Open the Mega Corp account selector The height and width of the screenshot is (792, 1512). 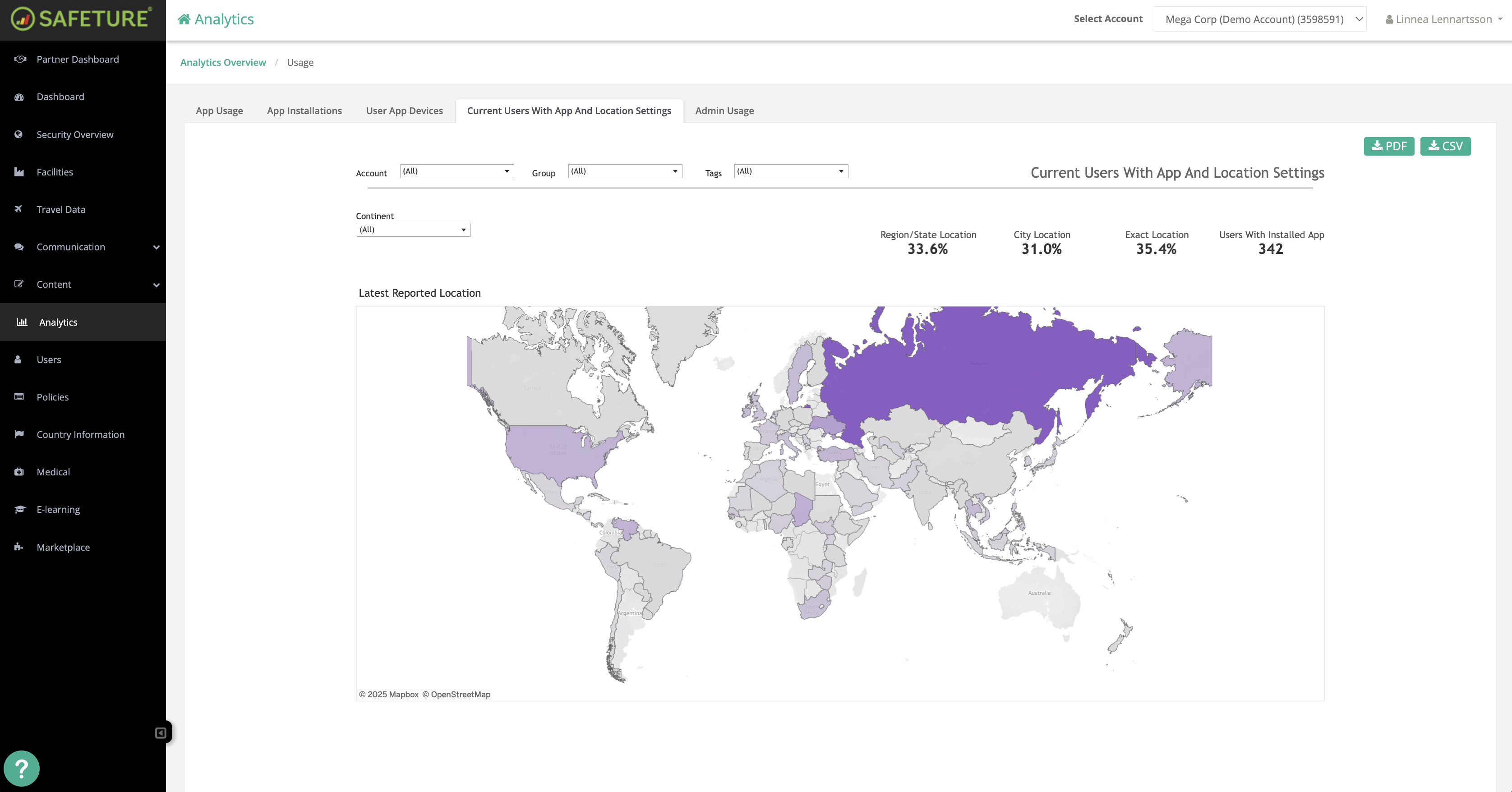click(x=1259, y=19)
